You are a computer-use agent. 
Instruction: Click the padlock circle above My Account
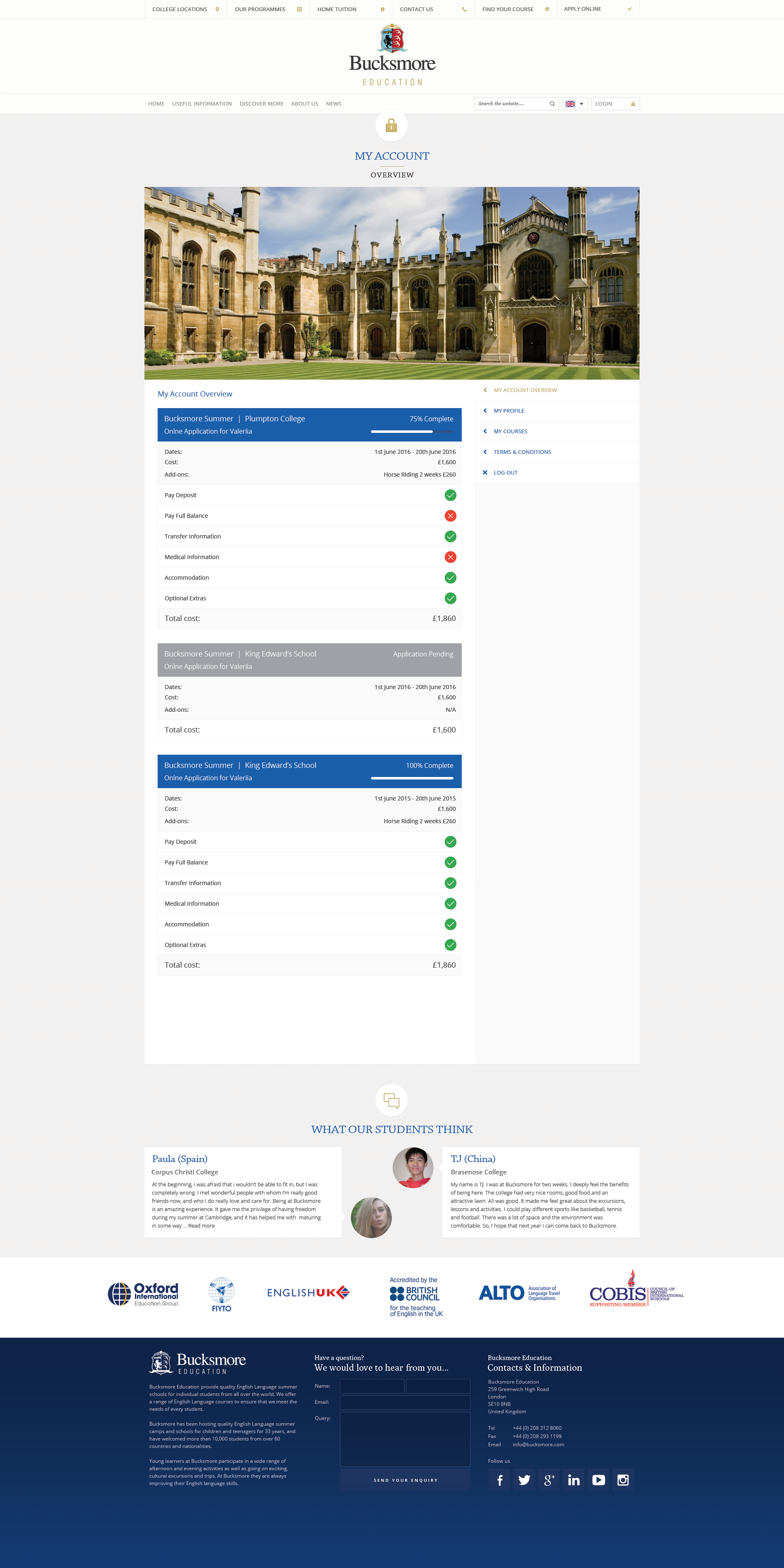(x=392, y=125)
